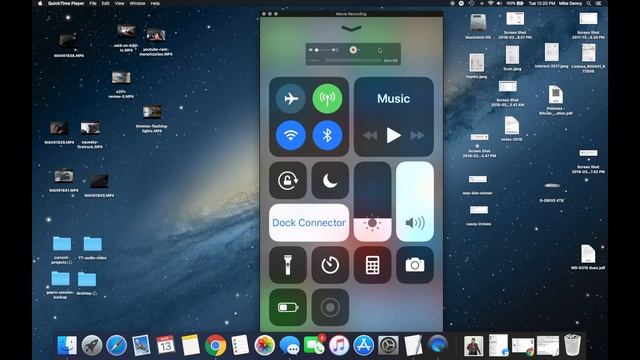Launch Google Chrome from the Dock
Screen dimensions: 640x360
[215, 345]
